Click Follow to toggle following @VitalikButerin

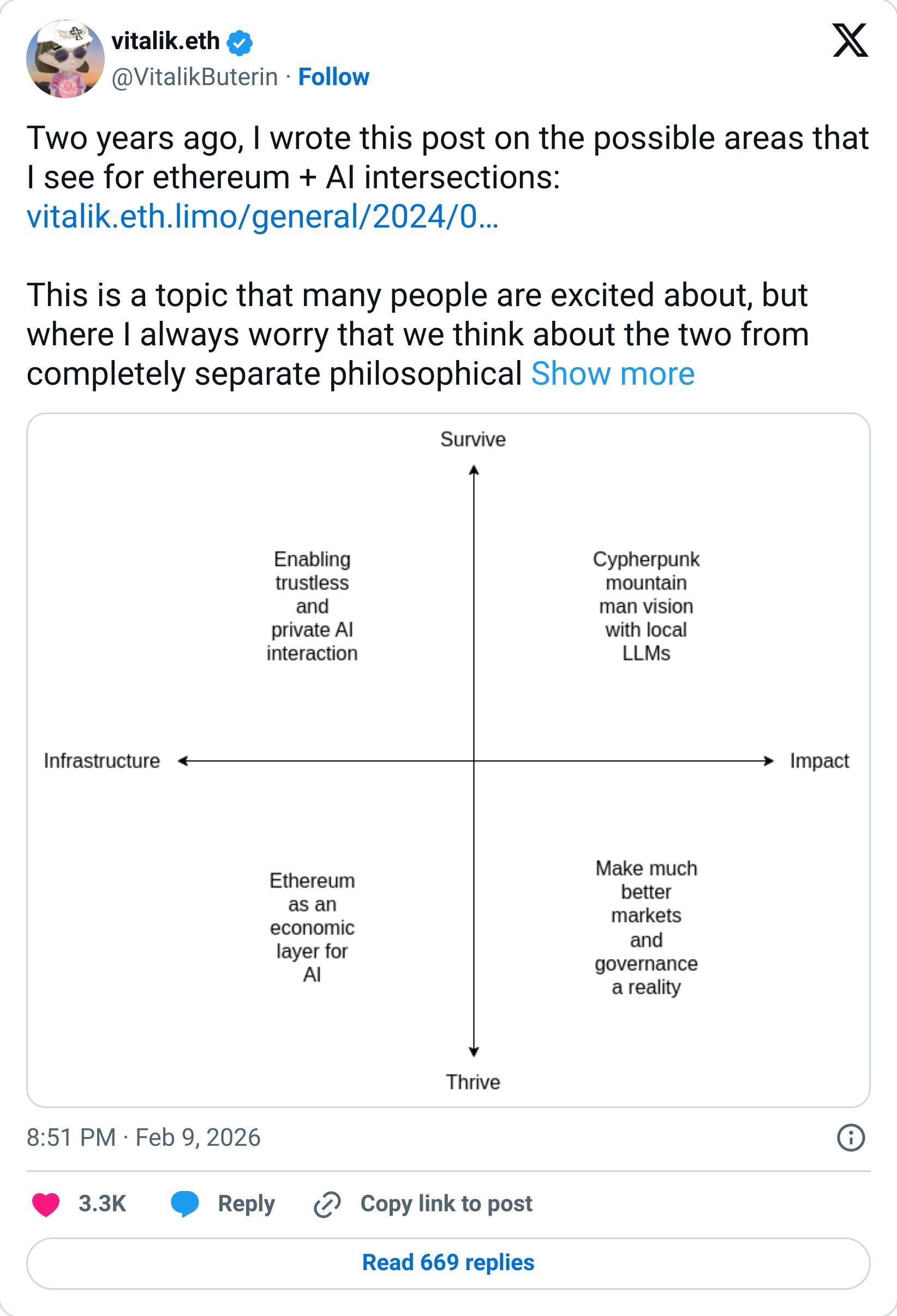(334, 77)
